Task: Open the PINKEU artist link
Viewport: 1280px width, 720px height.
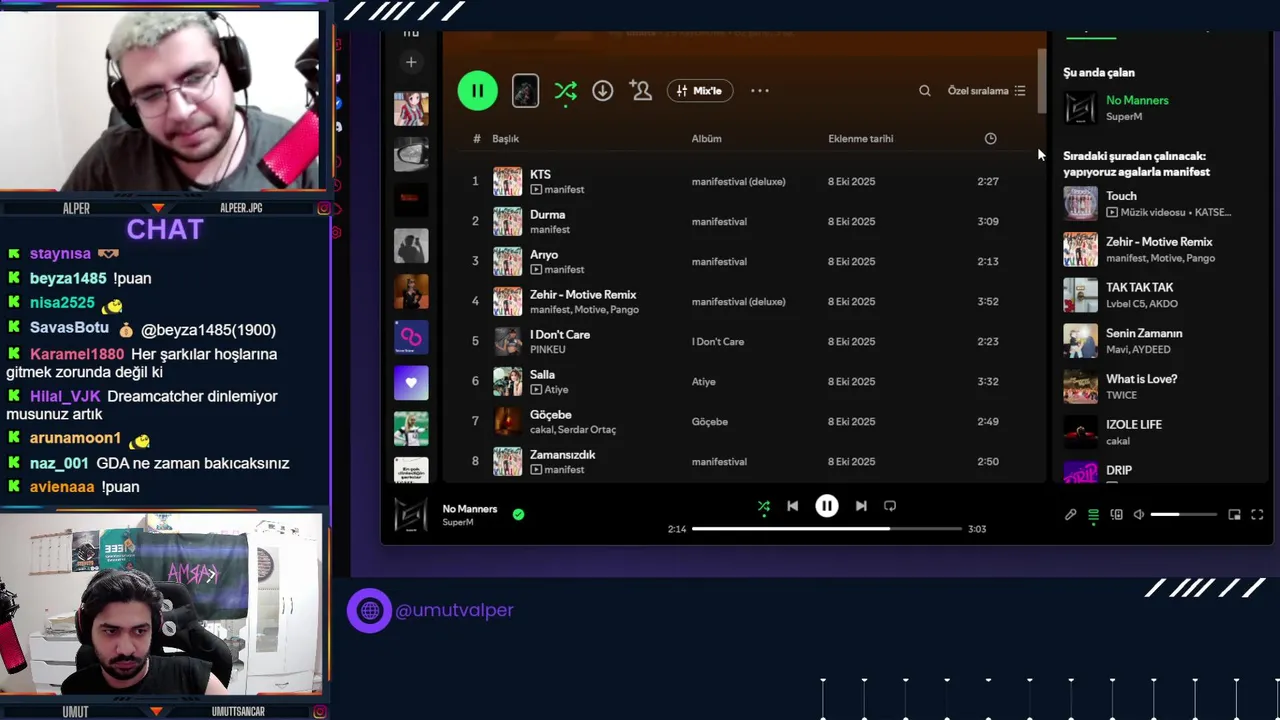Action: tap(547, 349)
